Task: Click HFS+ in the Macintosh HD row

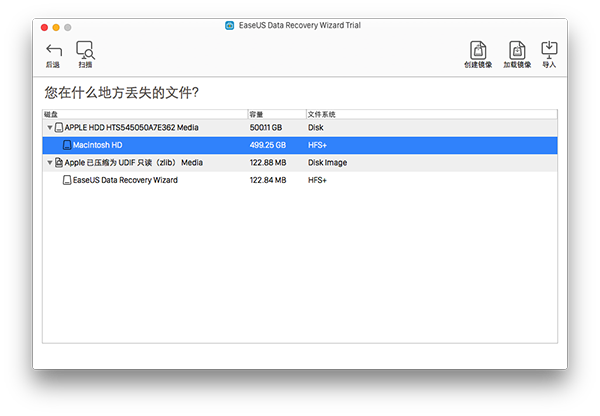Action: pyautogui.click(x=317, y=145)
